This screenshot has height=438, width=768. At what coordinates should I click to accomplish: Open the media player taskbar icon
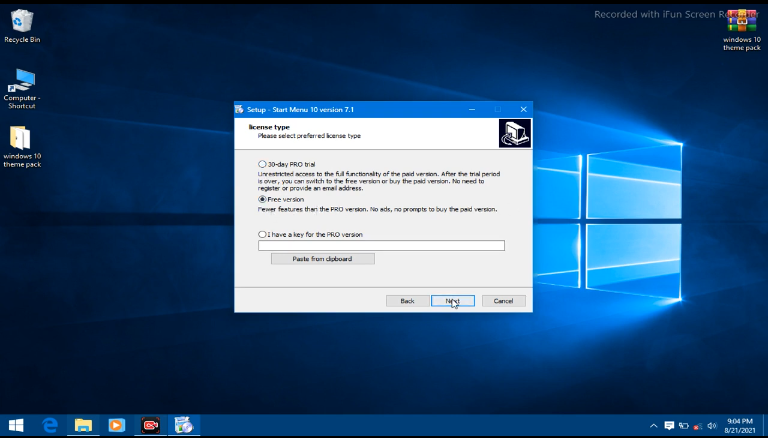[x=117, y=425]
